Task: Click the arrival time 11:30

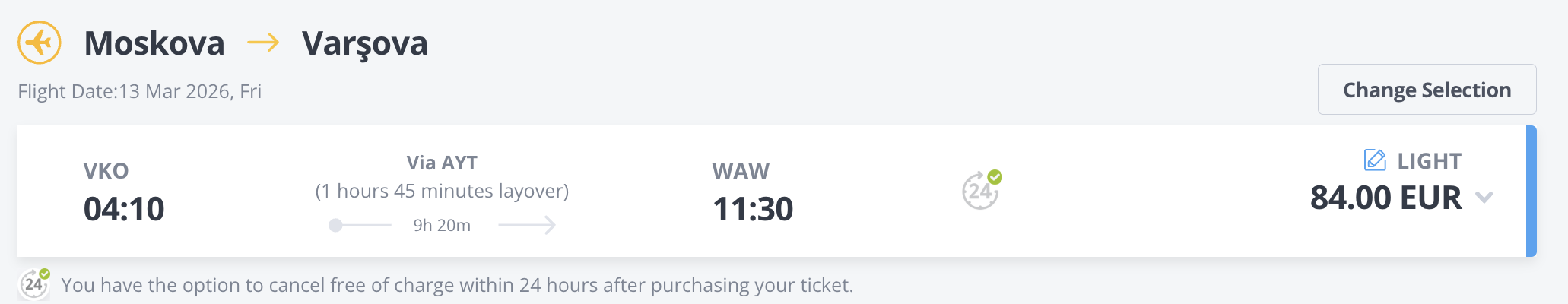Action: [x=752, y=209]
